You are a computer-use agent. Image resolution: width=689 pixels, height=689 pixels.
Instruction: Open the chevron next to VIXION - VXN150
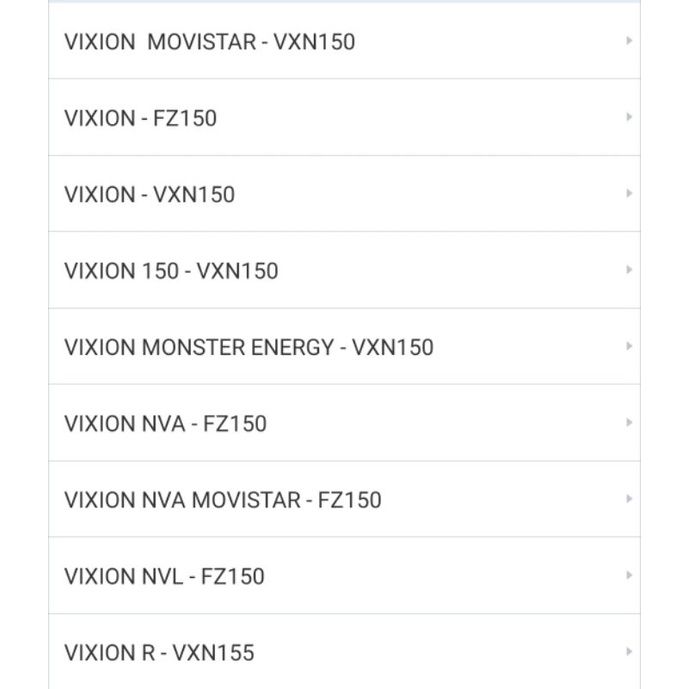point(629,193)
